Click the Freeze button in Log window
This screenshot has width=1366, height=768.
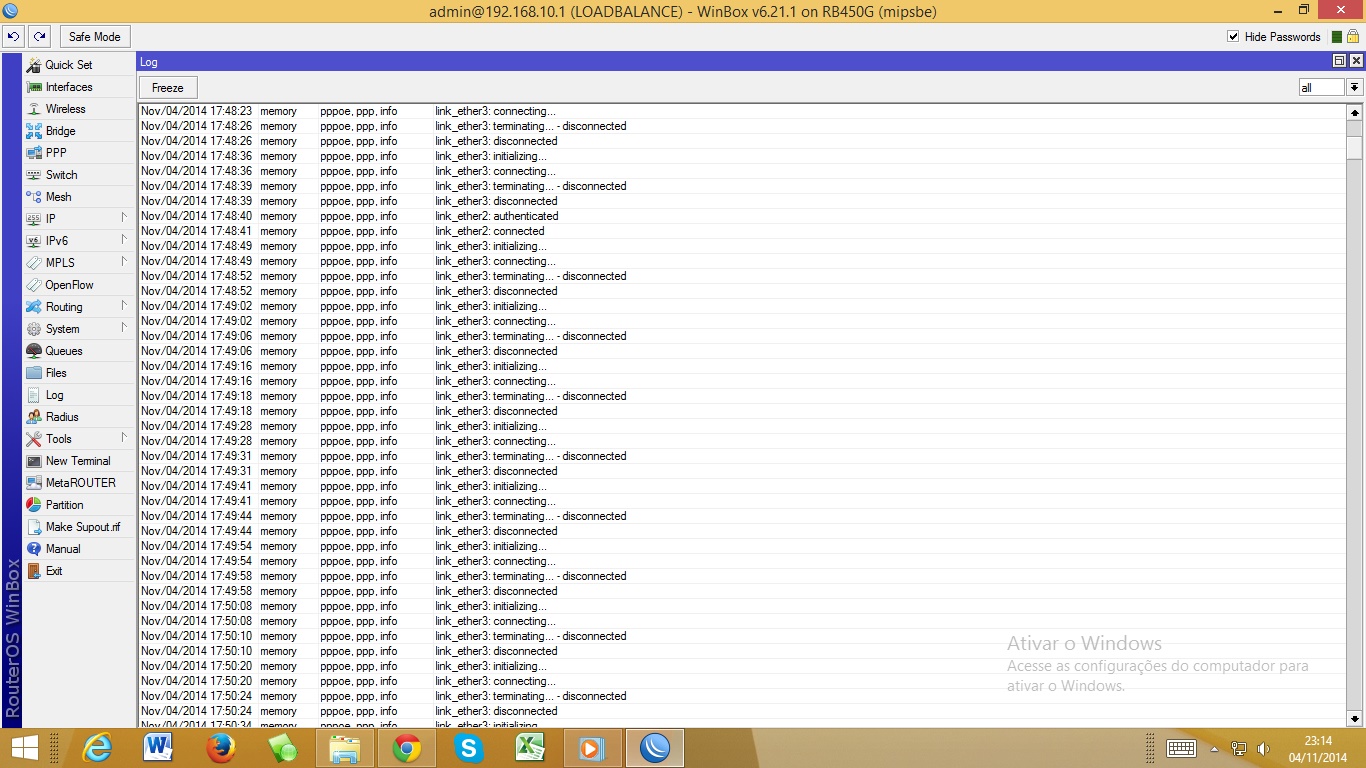point(168,88)
